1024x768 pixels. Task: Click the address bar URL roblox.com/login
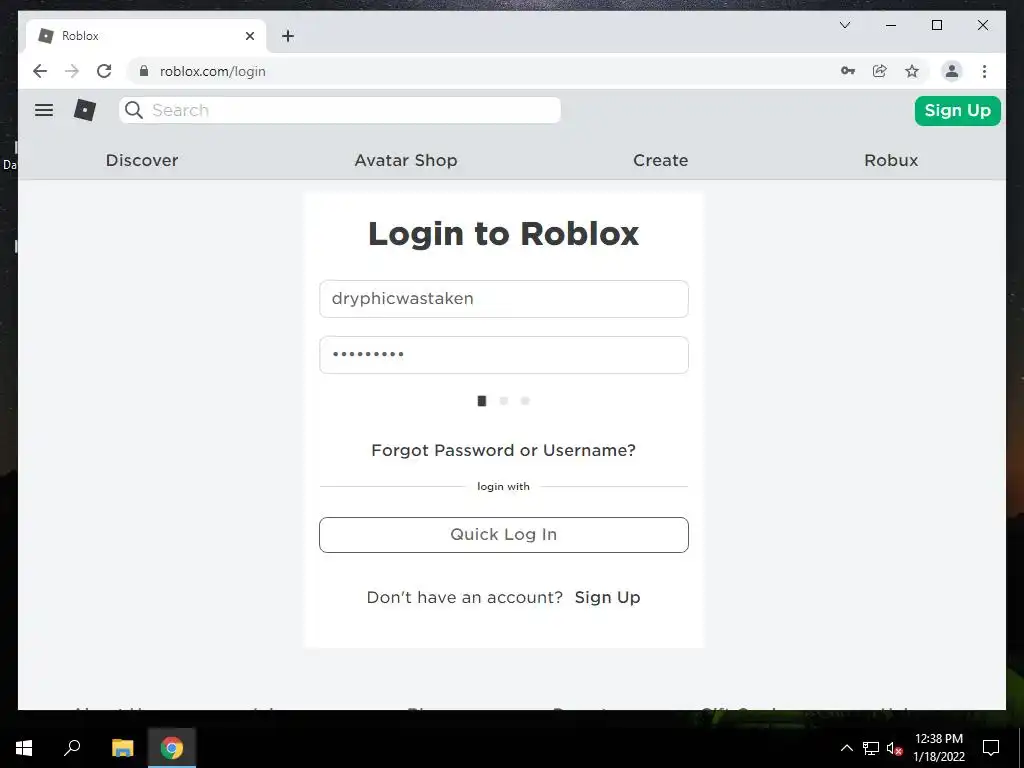(x=213, y=71)
